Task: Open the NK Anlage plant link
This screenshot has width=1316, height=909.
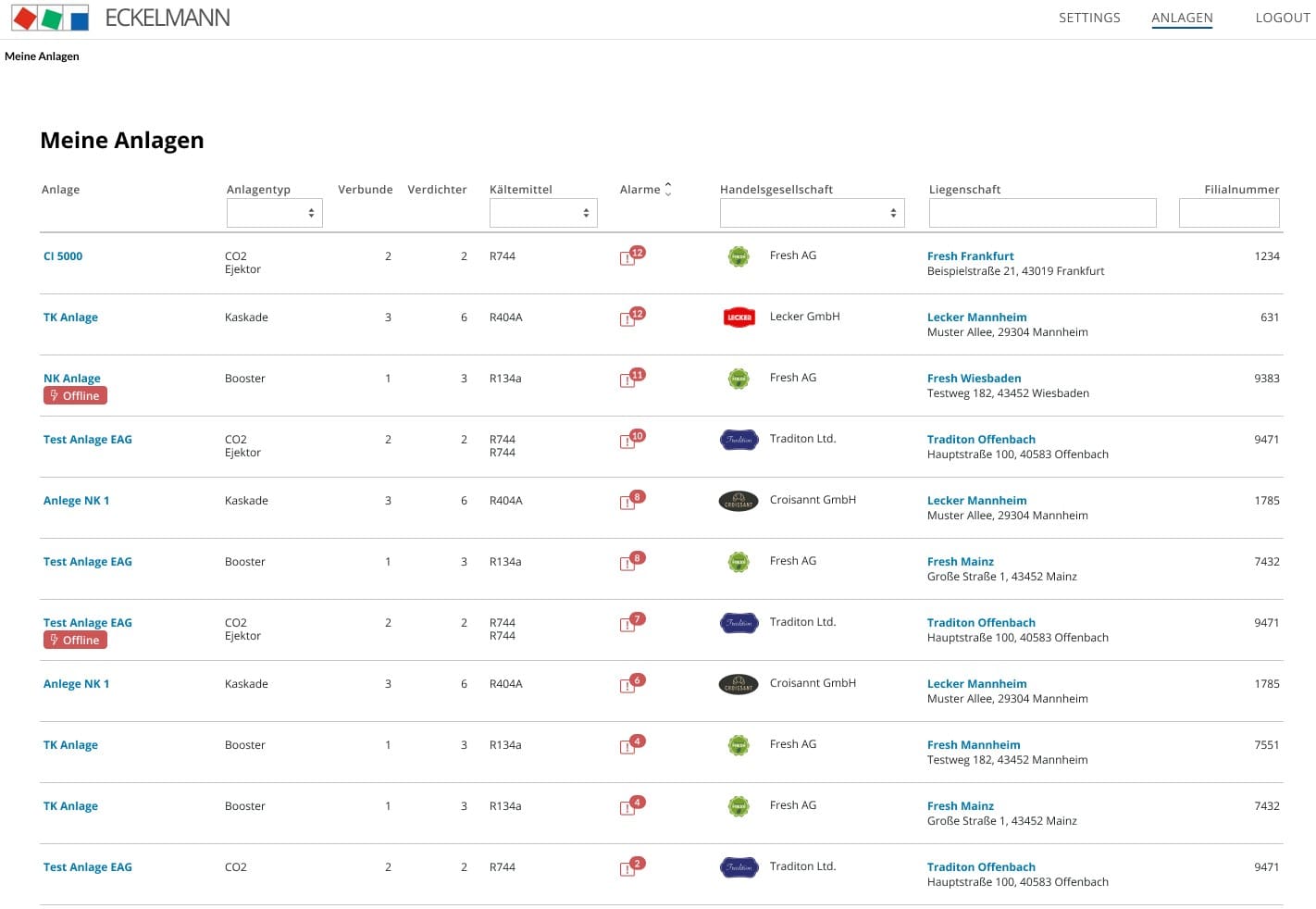Action: click(72, 379)
